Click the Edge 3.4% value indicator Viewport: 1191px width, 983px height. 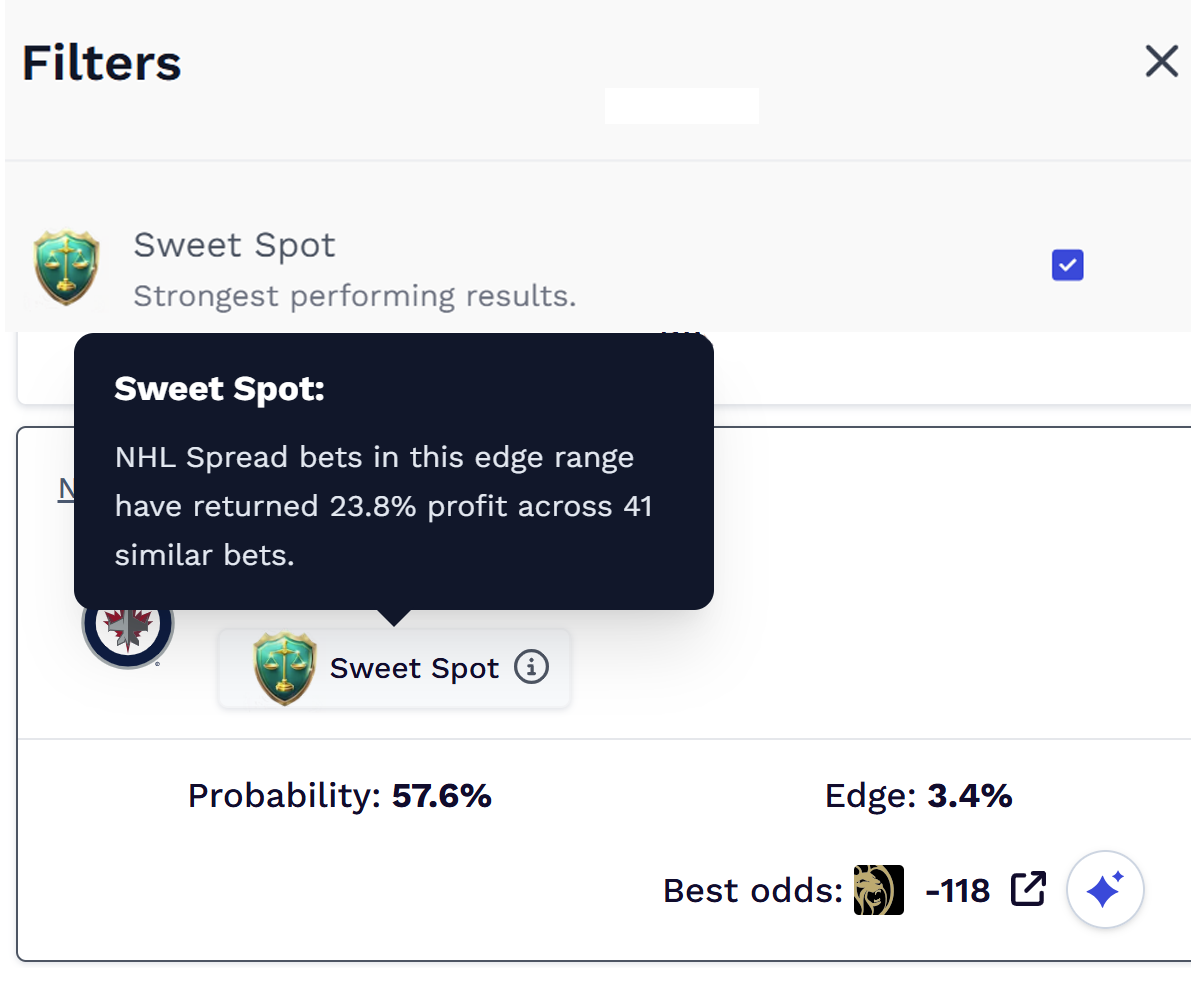pos(917,795)
